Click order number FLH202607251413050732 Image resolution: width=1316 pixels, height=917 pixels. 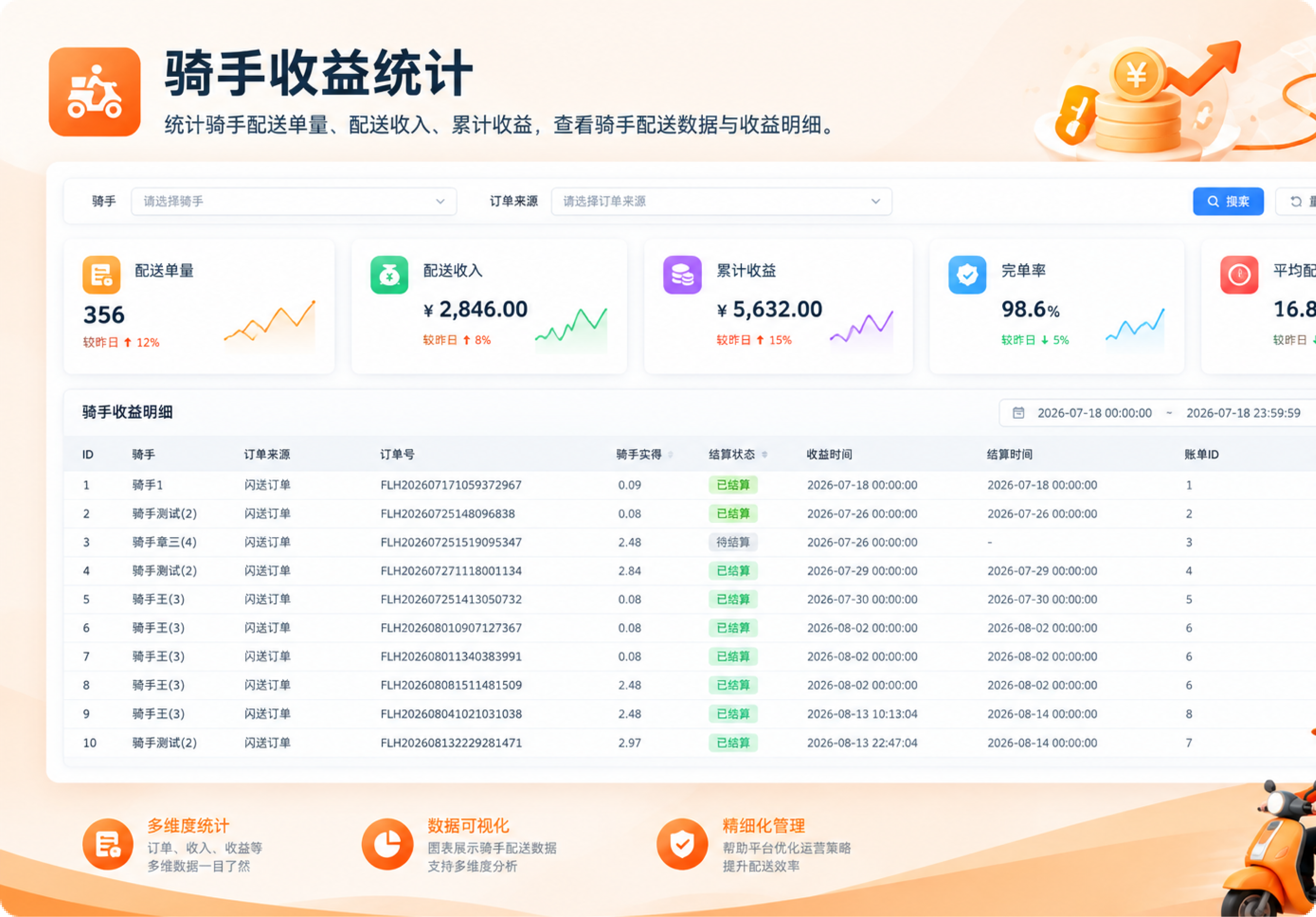(x=451, y=600)
